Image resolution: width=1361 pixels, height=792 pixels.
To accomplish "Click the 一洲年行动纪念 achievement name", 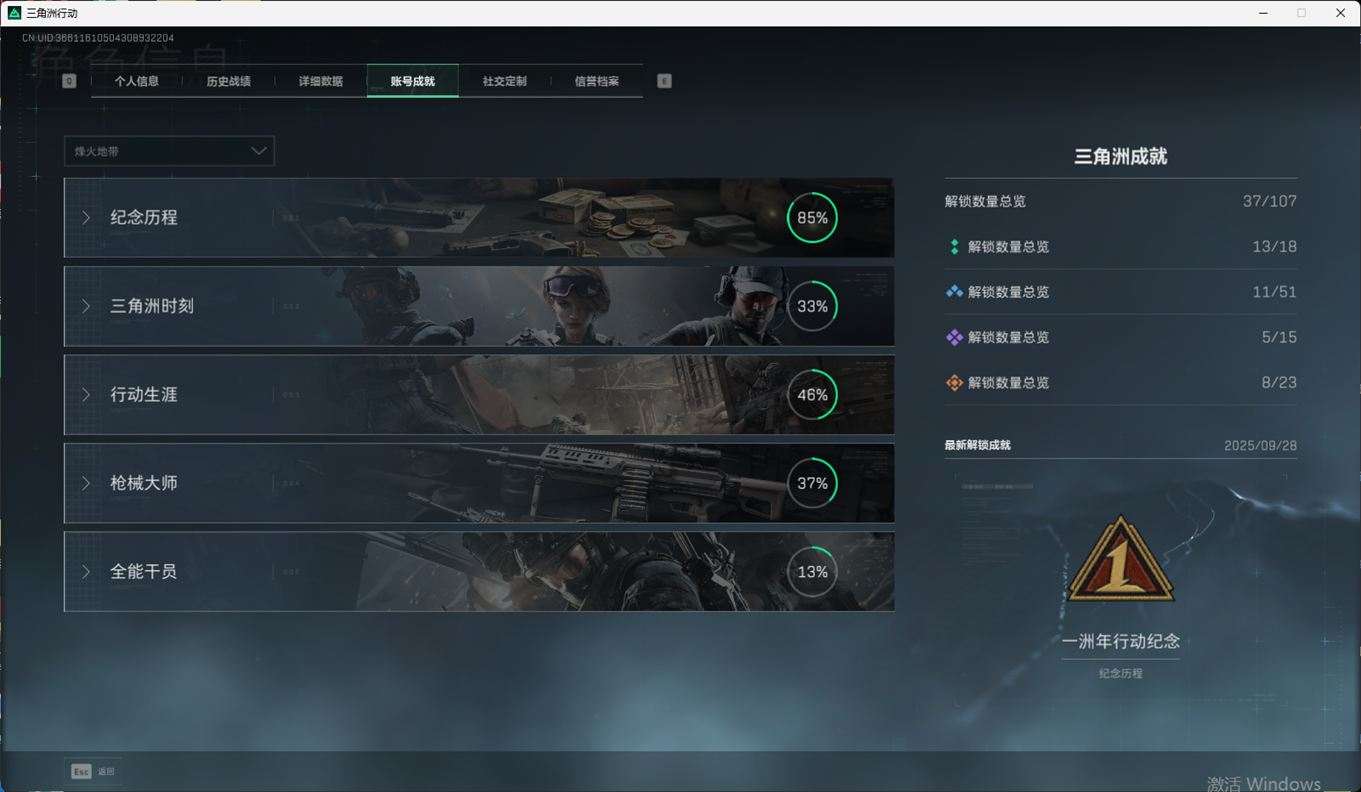I will [1121, 641].
